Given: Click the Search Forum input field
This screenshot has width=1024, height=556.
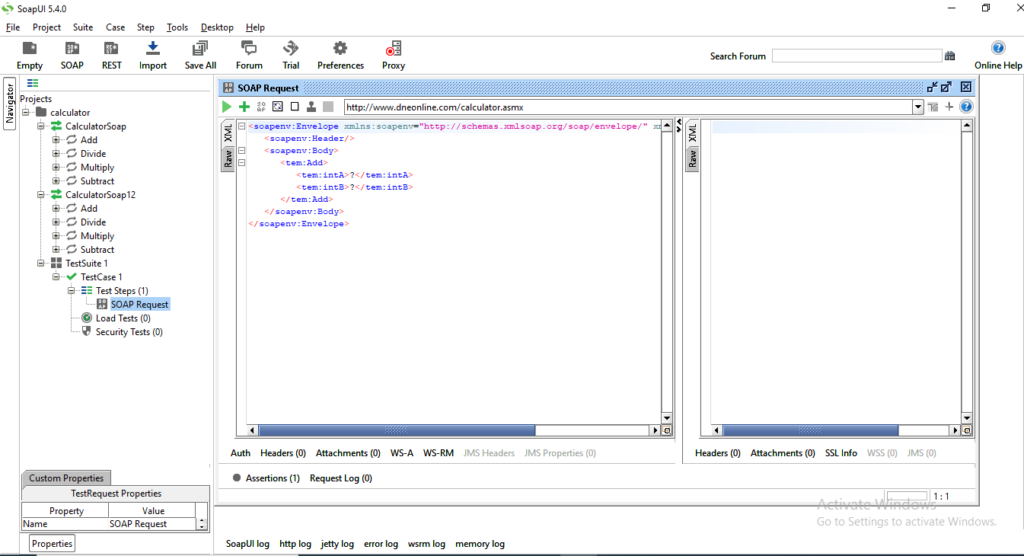Looking at the screenshot, I should [856, 56].
